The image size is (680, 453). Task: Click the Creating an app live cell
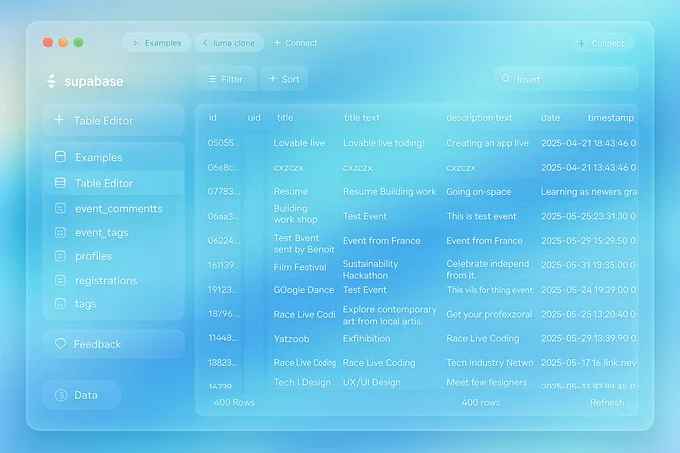(487, 143)
